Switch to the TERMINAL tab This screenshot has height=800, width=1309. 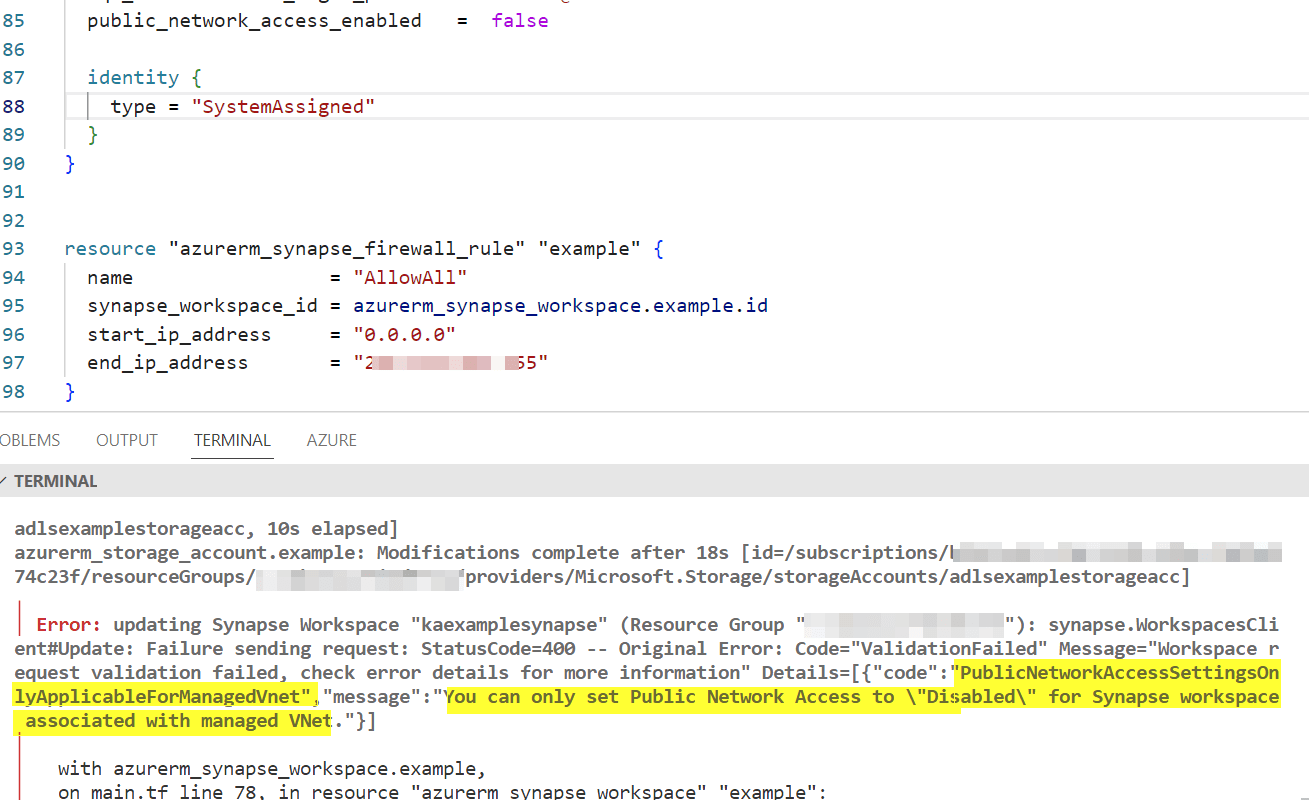click(x=231, y=439)
